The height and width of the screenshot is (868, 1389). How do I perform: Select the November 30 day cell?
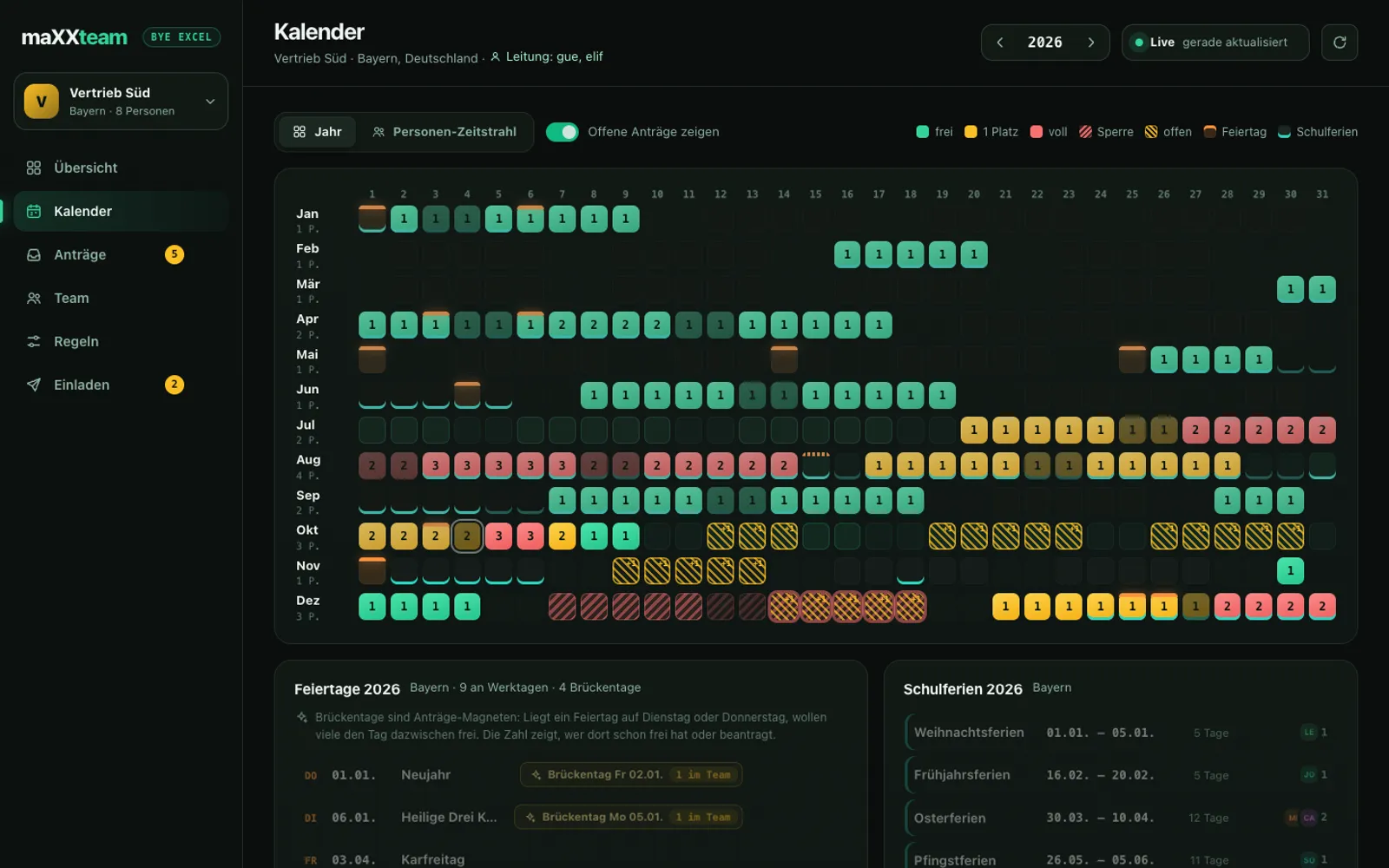pyautogui.click(x=1290, y=570)
